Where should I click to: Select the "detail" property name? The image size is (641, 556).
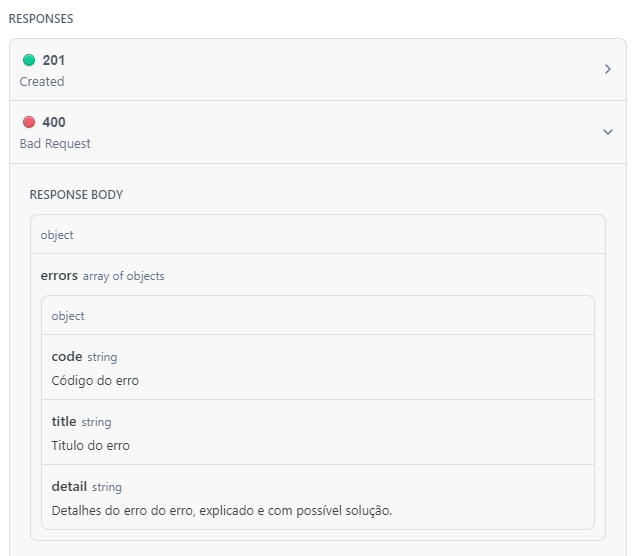tap(69, 486)
